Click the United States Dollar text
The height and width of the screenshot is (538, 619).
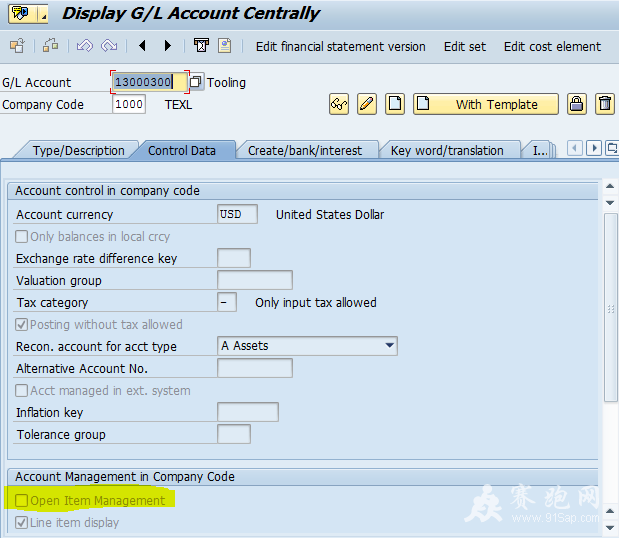tap(330, 214)
